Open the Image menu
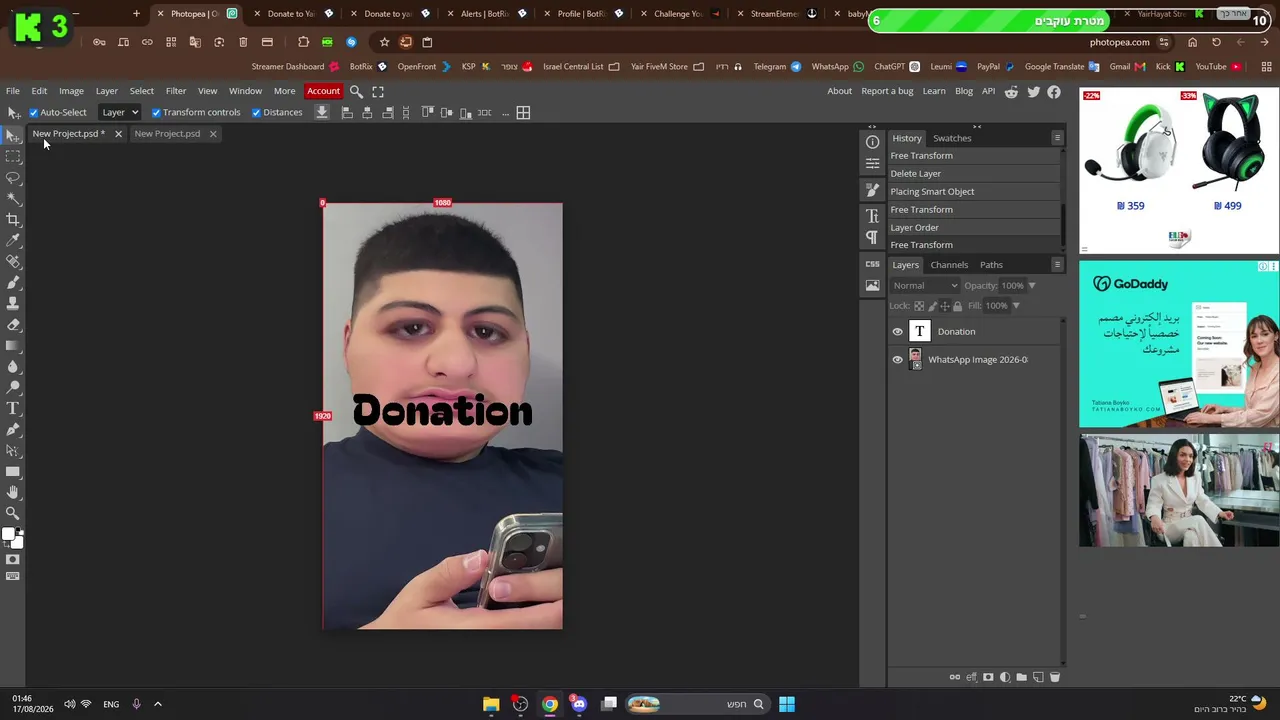This screenshot has width=1280, height=720. tap(71, 91)
